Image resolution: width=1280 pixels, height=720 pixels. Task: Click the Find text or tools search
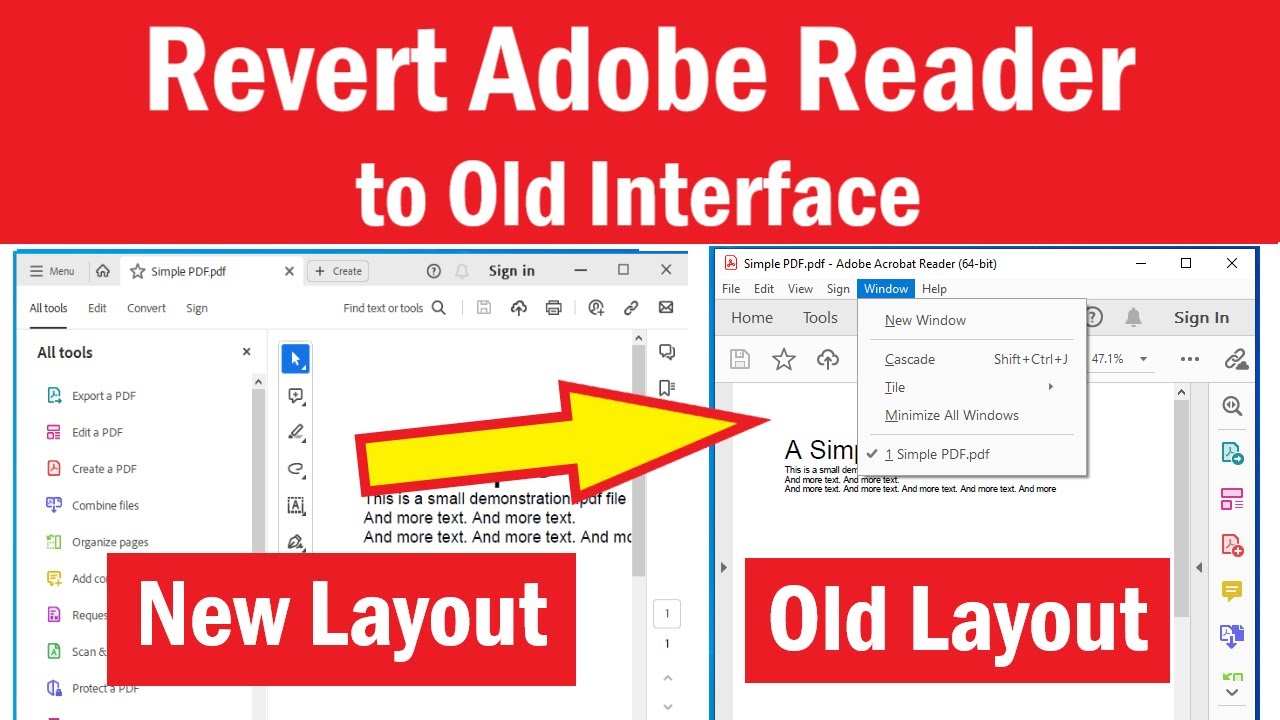394,308
